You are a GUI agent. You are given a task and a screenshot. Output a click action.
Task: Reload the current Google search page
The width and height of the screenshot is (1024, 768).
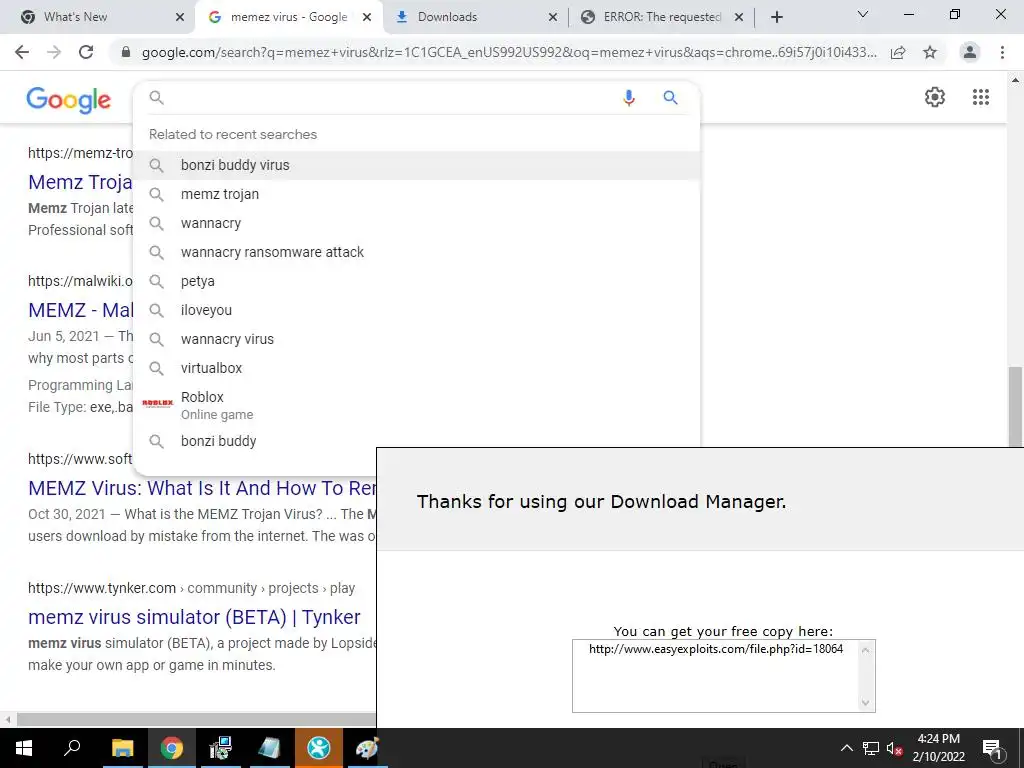(86, 52)
